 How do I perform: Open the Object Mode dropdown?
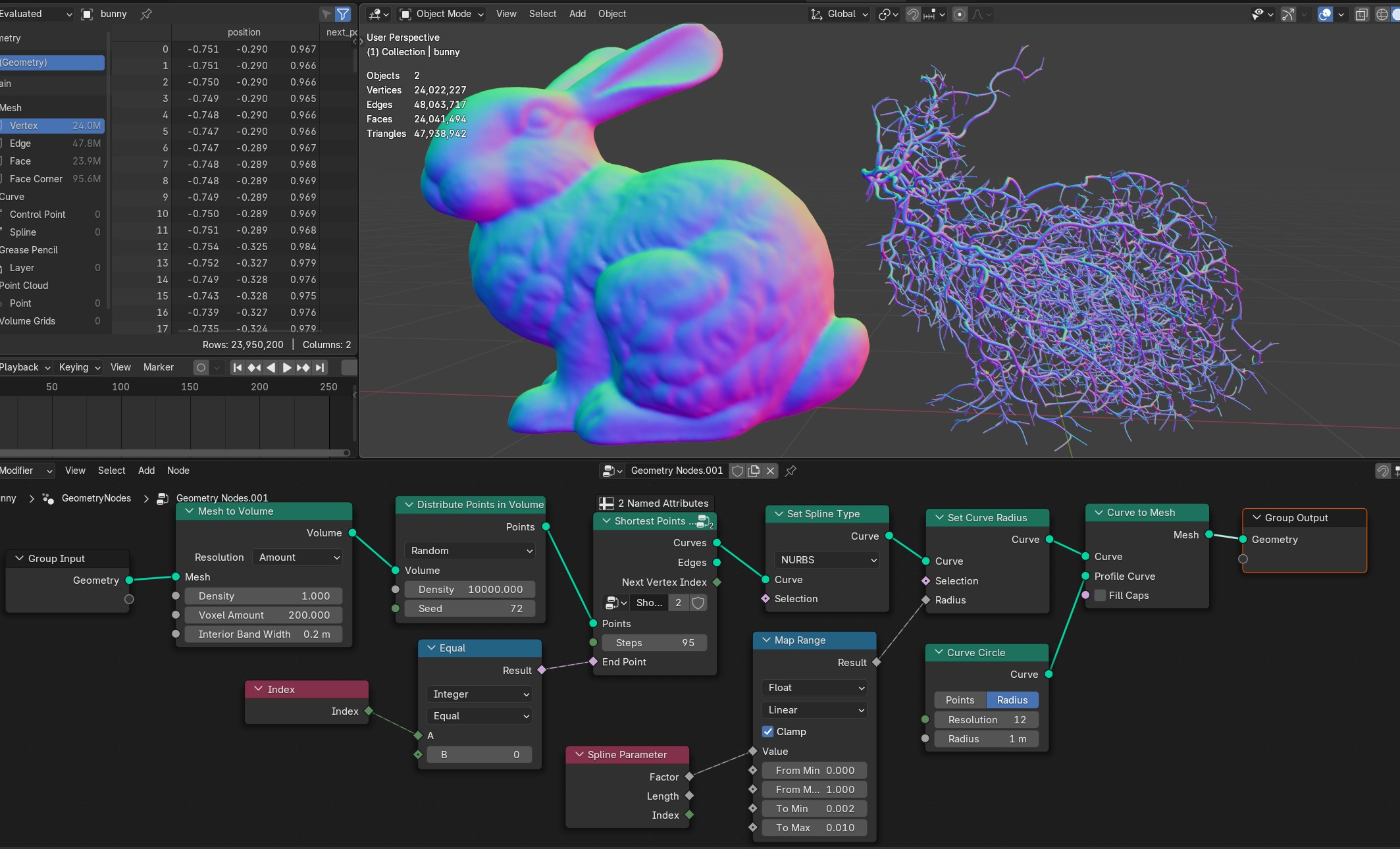[x=442, y=14]
